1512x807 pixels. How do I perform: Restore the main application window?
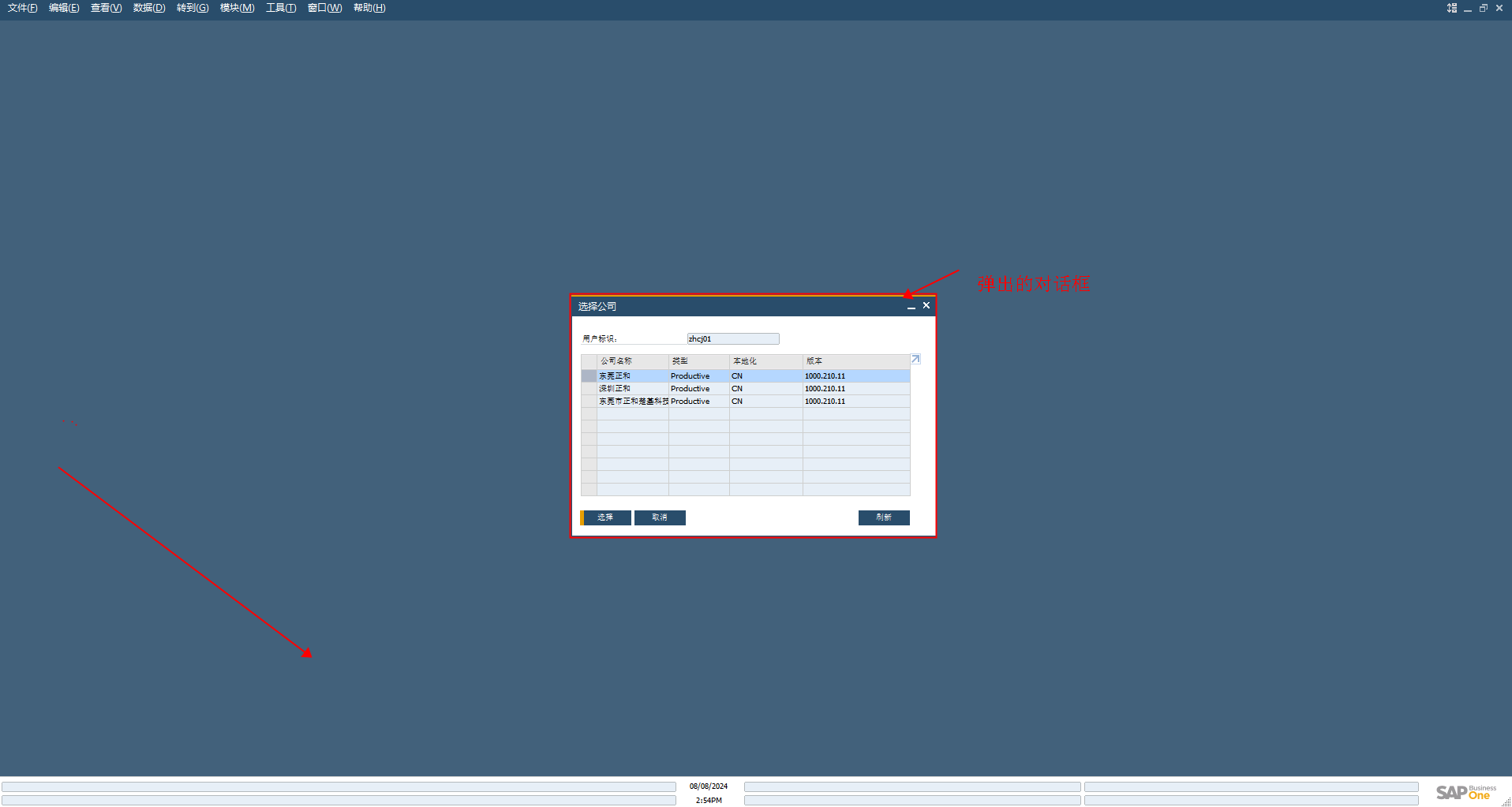tap(1484, 8)
